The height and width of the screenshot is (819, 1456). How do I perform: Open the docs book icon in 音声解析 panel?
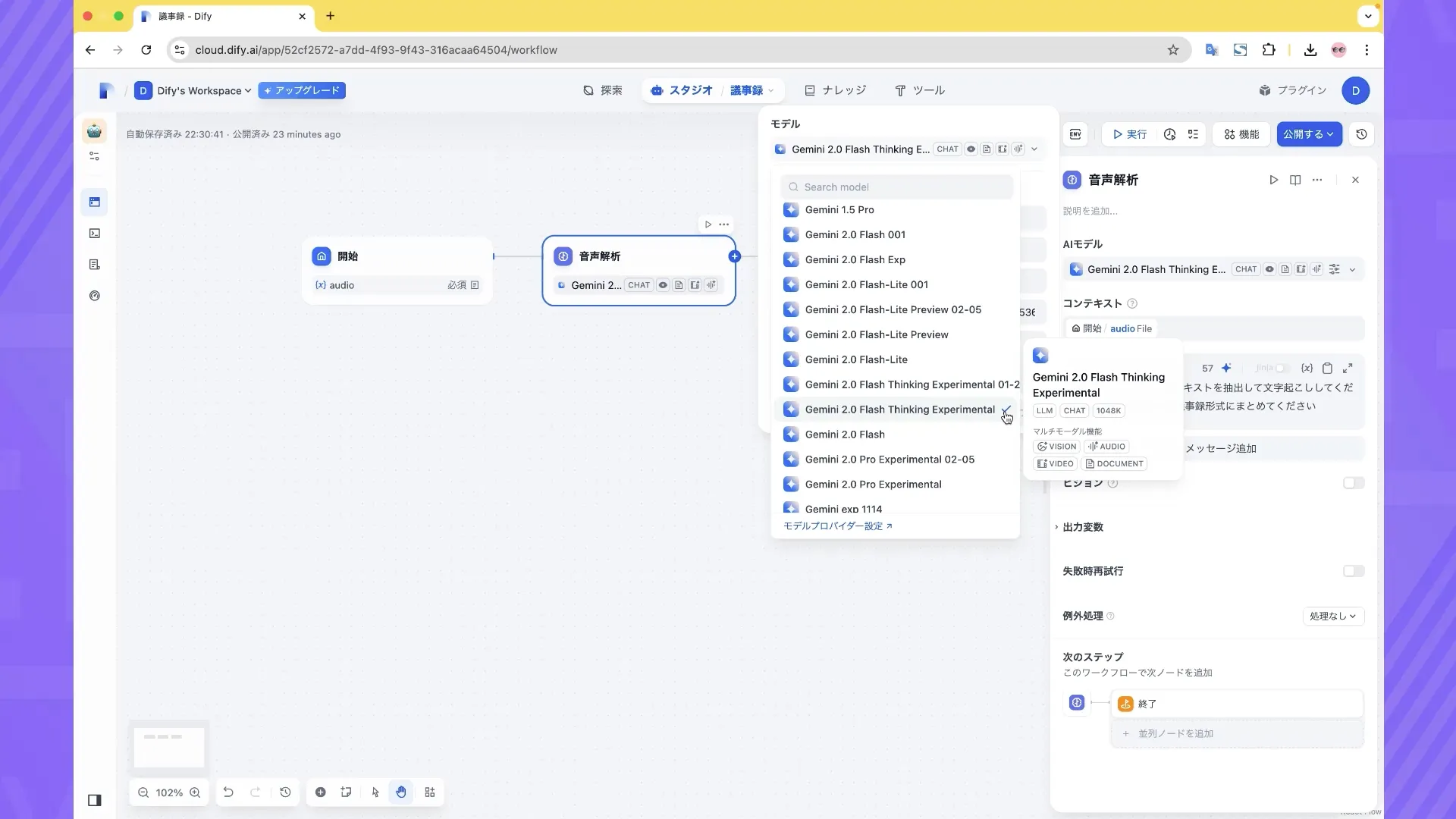pyautogui.click(x=1295, y=180)
